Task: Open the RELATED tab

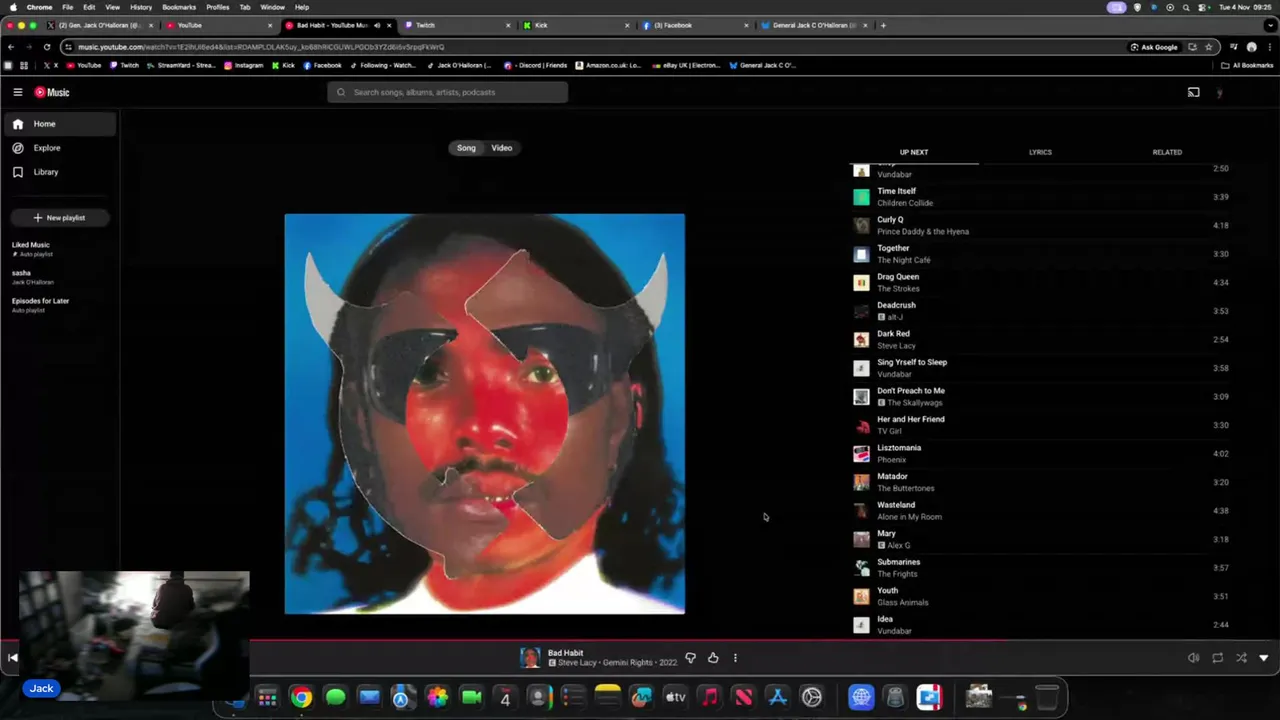Action: [1167, 152]
